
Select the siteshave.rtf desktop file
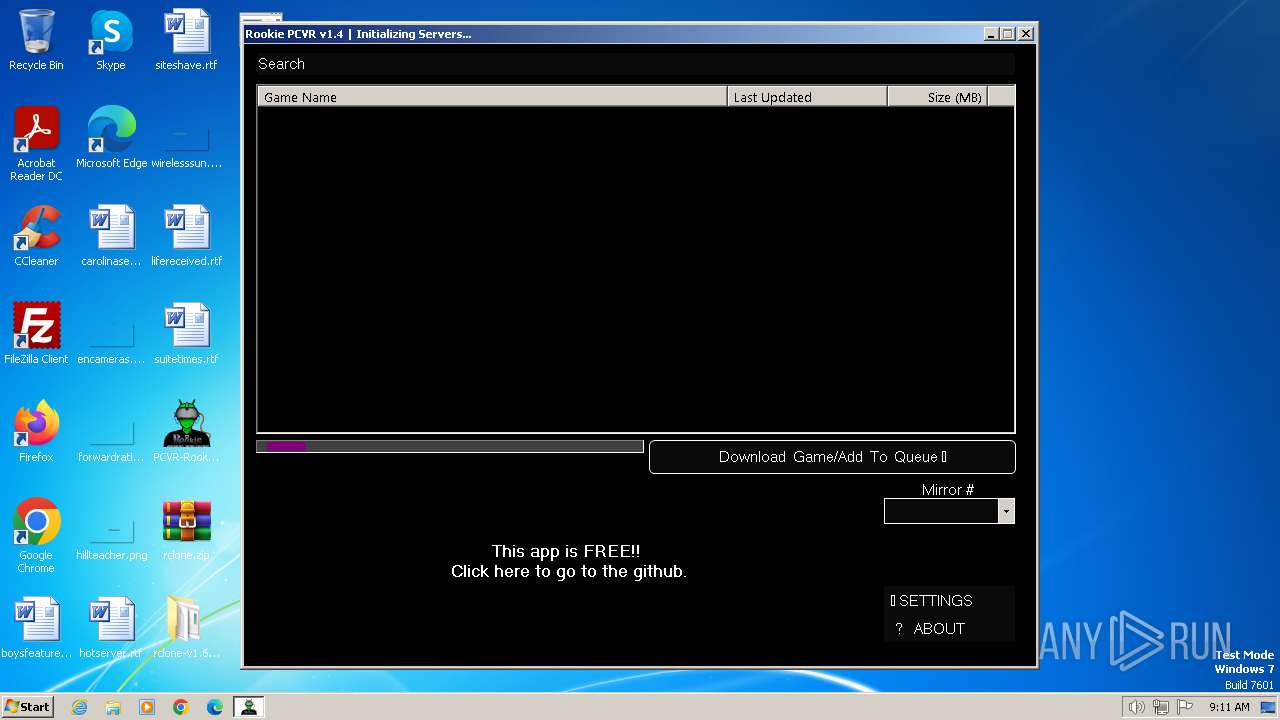(186, 40)
